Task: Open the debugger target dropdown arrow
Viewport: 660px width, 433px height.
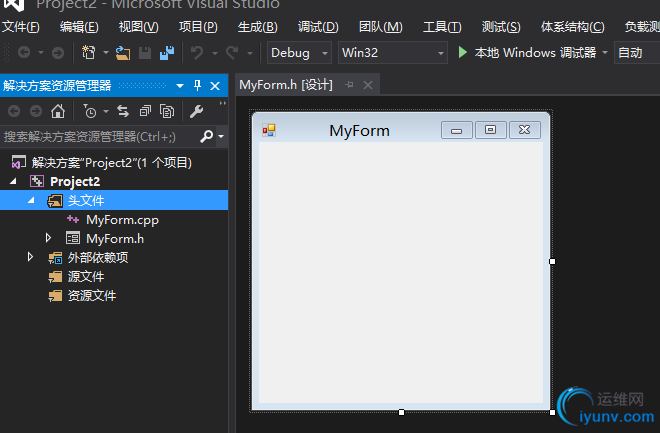Action: (x=605, y=53)
